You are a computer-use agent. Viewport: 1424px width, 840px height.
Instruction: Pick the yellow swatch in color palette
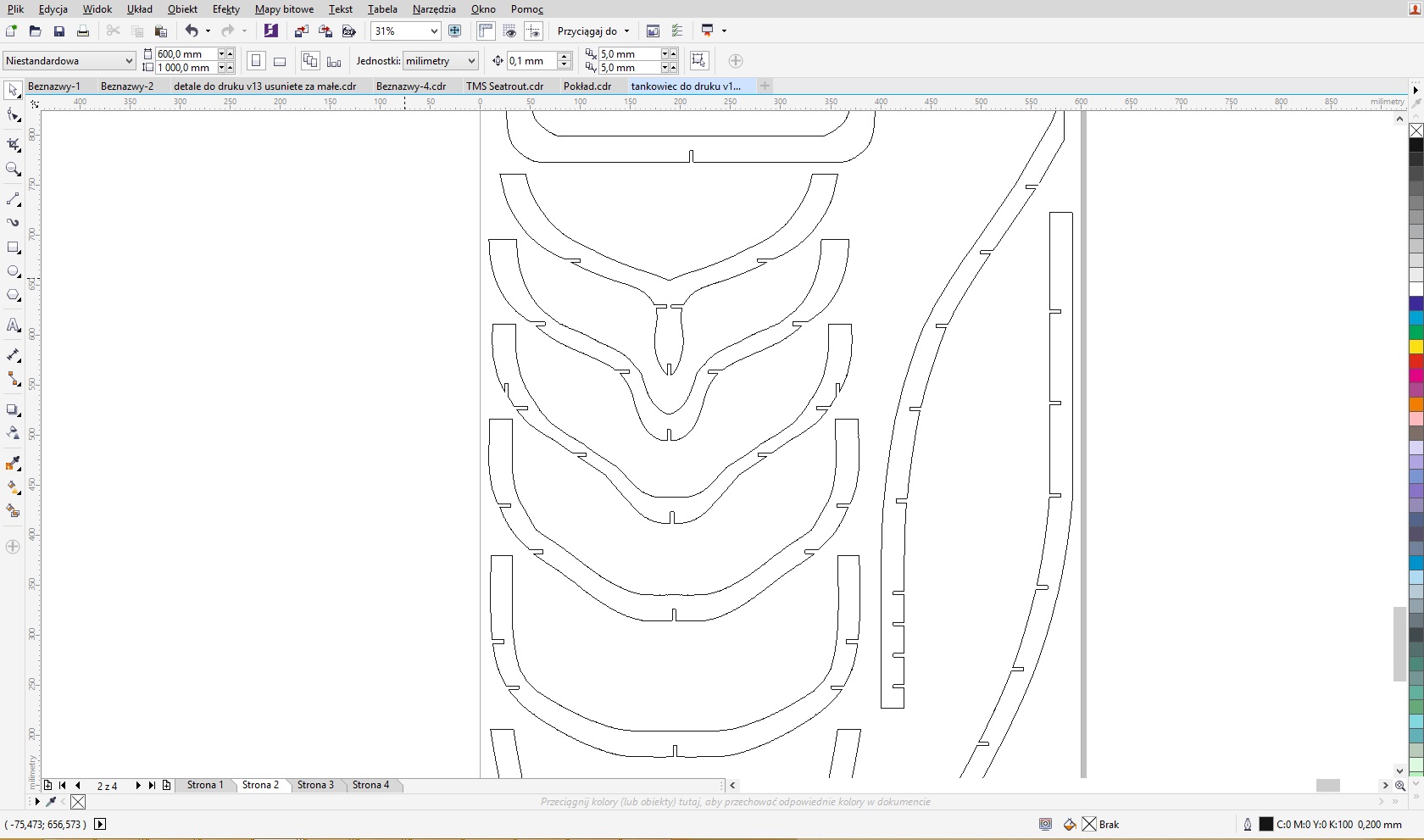1416,347
